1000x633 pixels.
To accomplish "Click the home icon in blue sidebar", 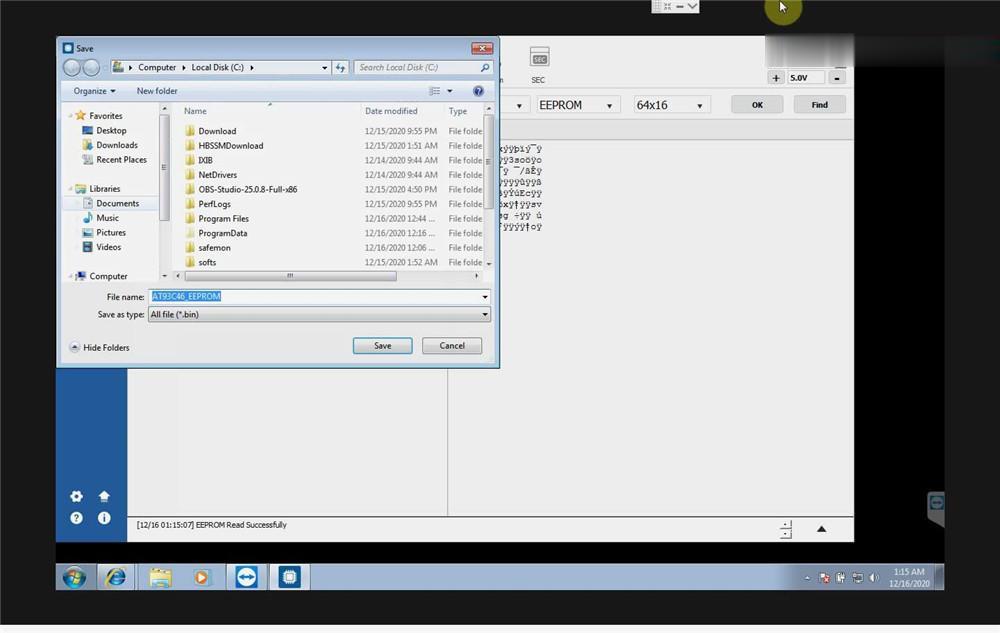I will 104,496.
